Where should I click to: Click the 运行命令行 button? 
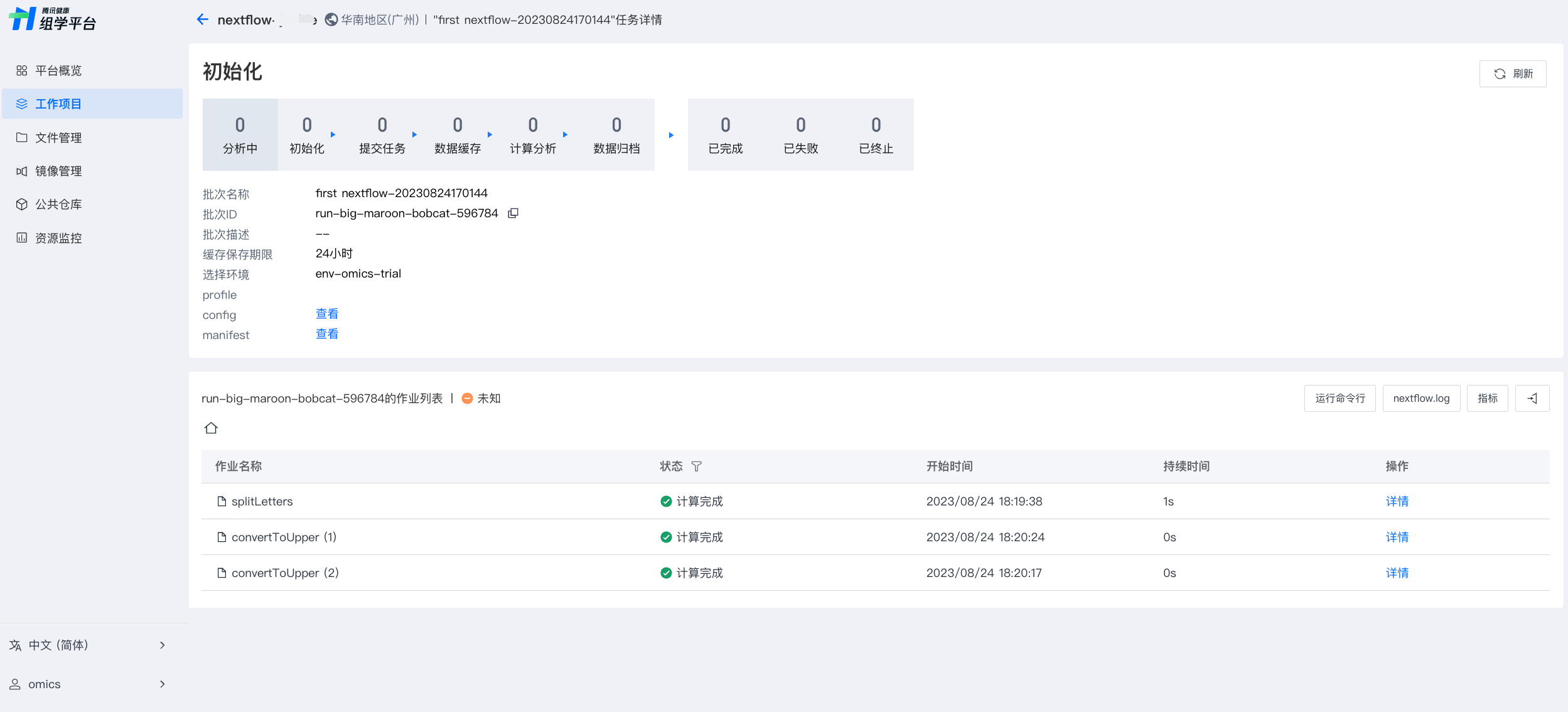pos(1340,399)
